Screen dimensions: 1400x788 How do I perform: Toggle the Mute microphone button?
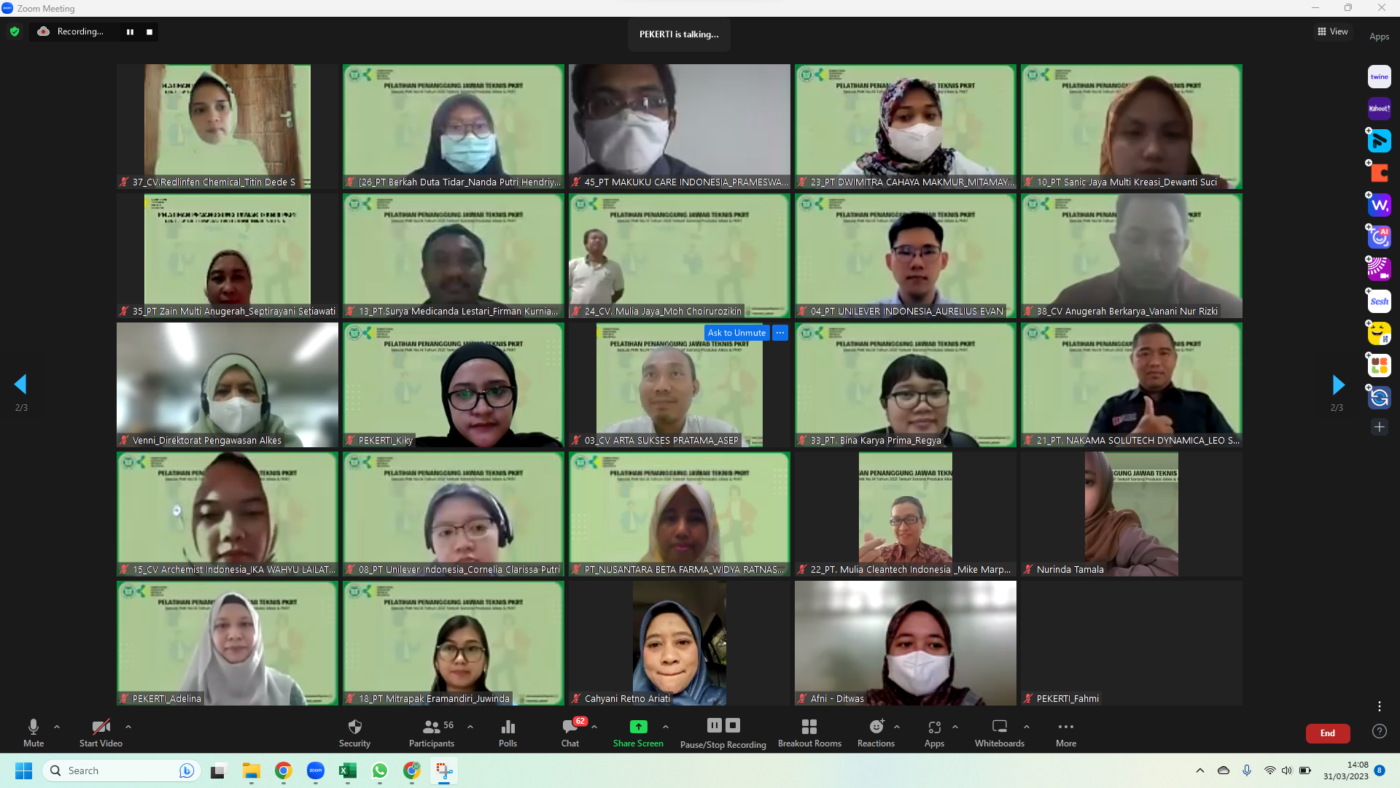(33, 732)
